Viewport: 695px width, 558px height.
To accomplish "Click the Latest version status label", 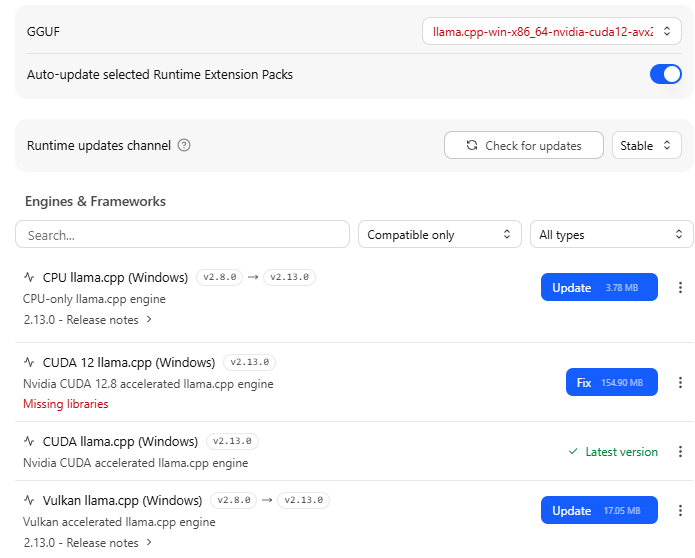I will (x=621, y=452).
